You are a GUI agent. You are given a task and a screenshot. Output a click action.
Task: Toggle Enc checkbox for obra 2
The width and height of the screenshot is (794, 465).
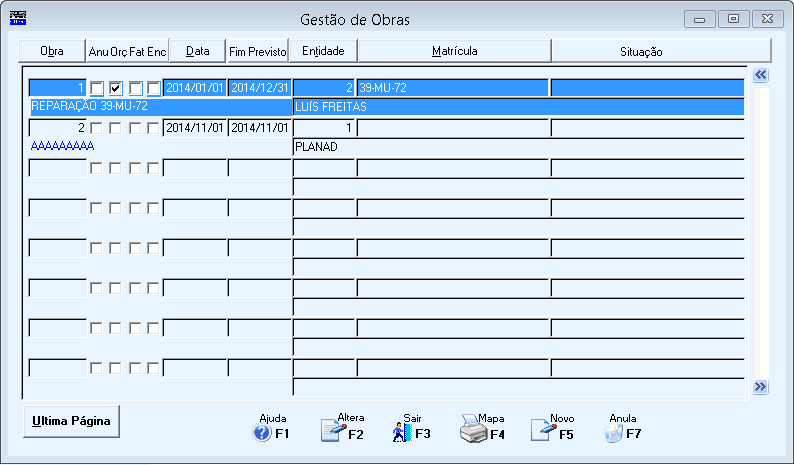pyautogui.click(x=153, y=128)
